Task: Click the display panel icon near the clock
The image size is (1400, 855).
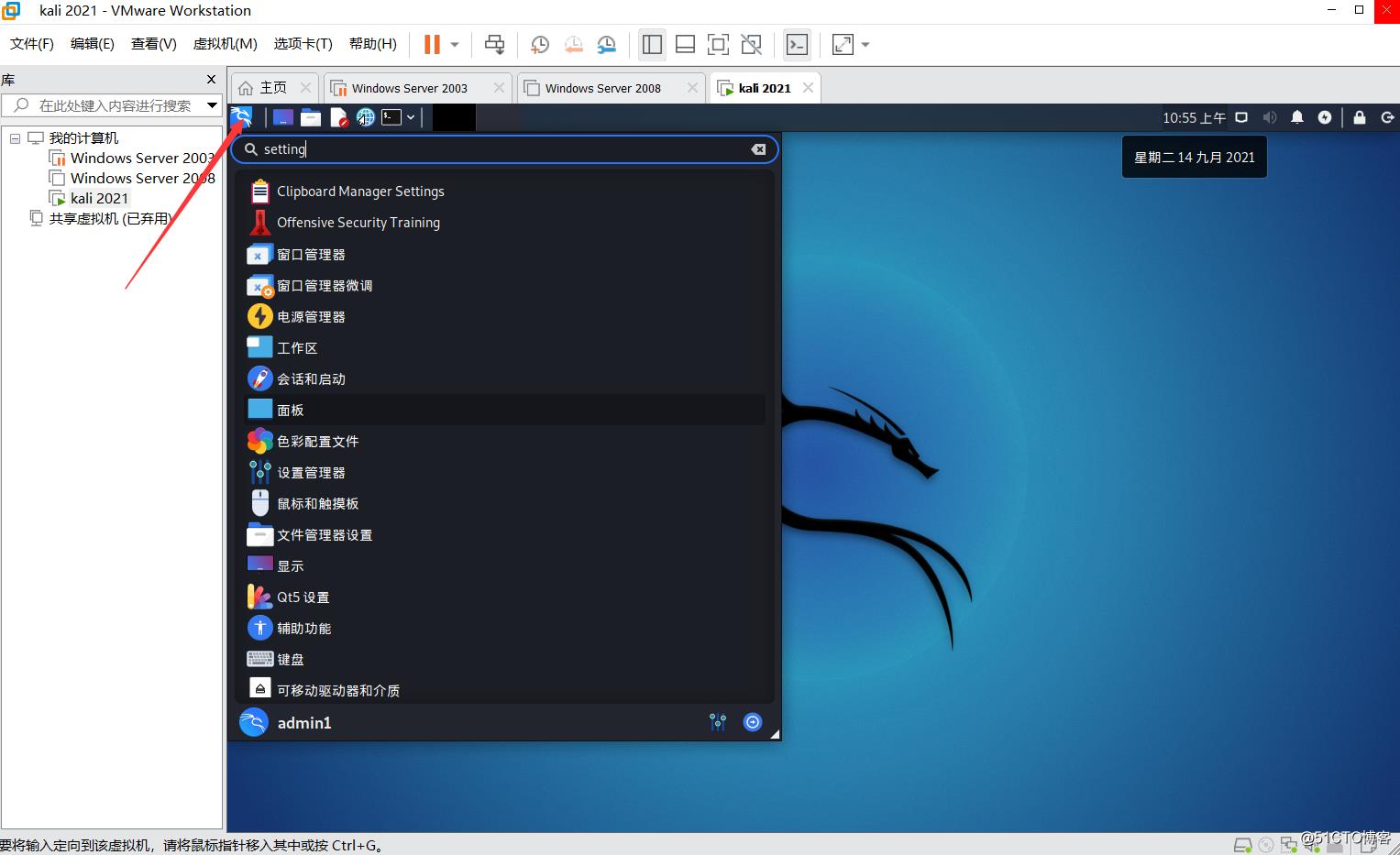Action: click(1241, 117)
